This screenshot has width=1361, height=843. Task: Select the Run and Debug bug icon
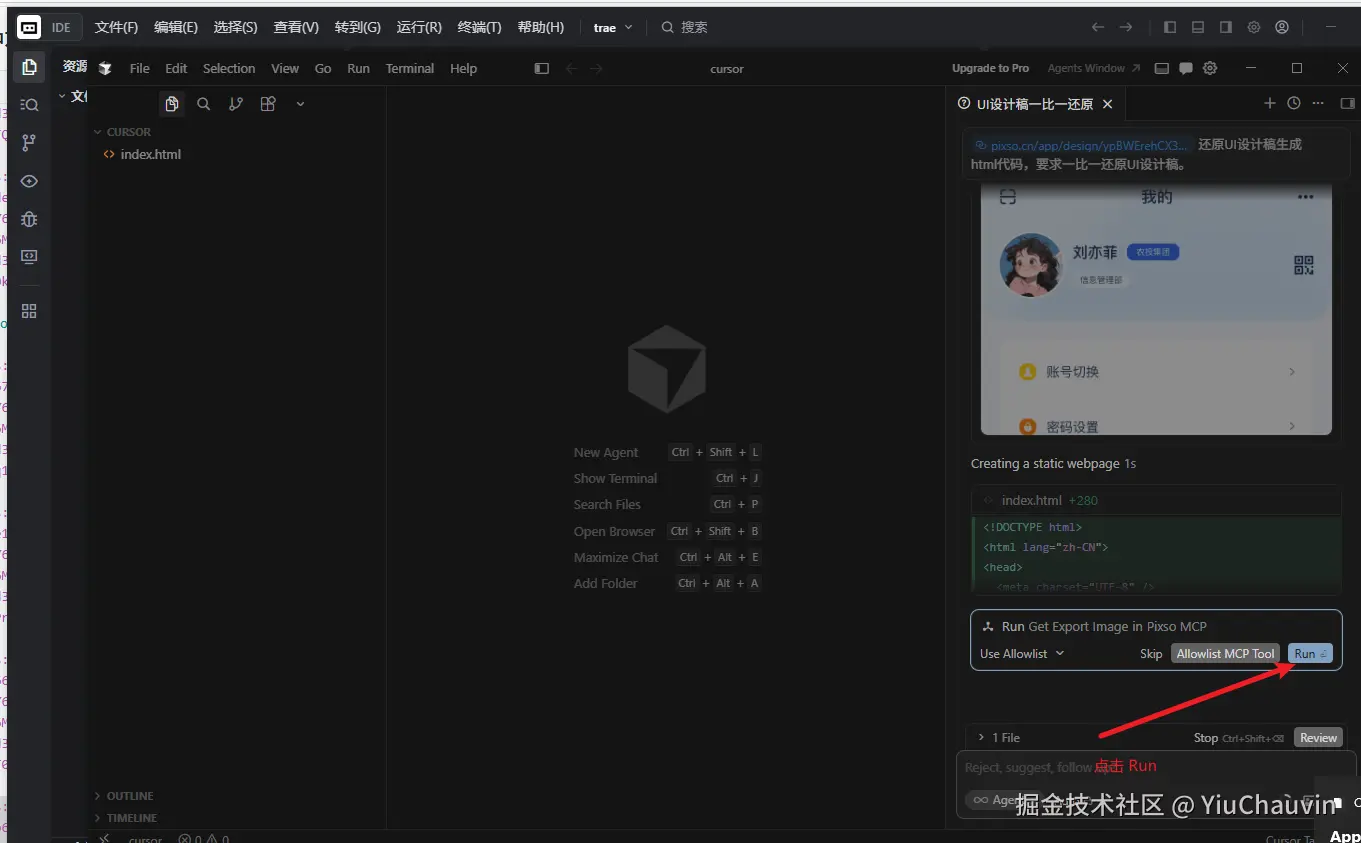click(28, 219)
